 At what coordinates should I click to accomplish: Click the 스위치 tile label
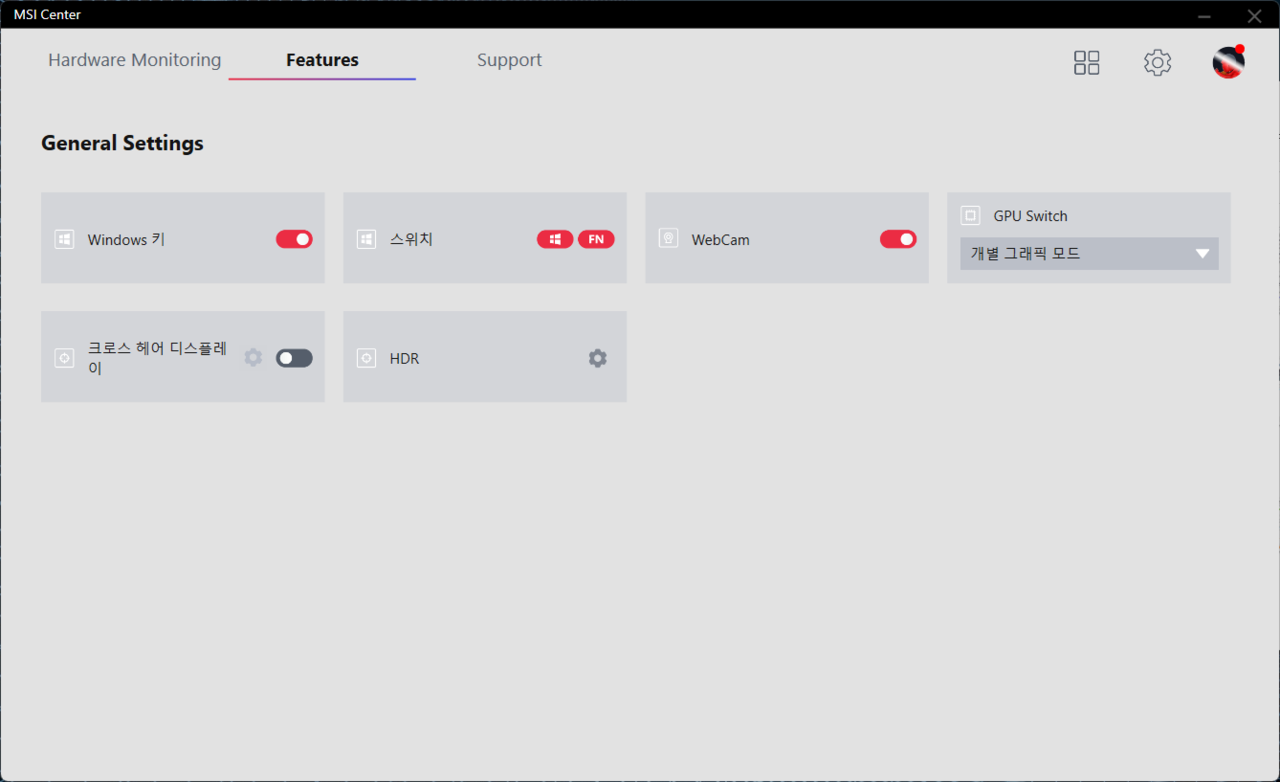[x=411, y=240]
